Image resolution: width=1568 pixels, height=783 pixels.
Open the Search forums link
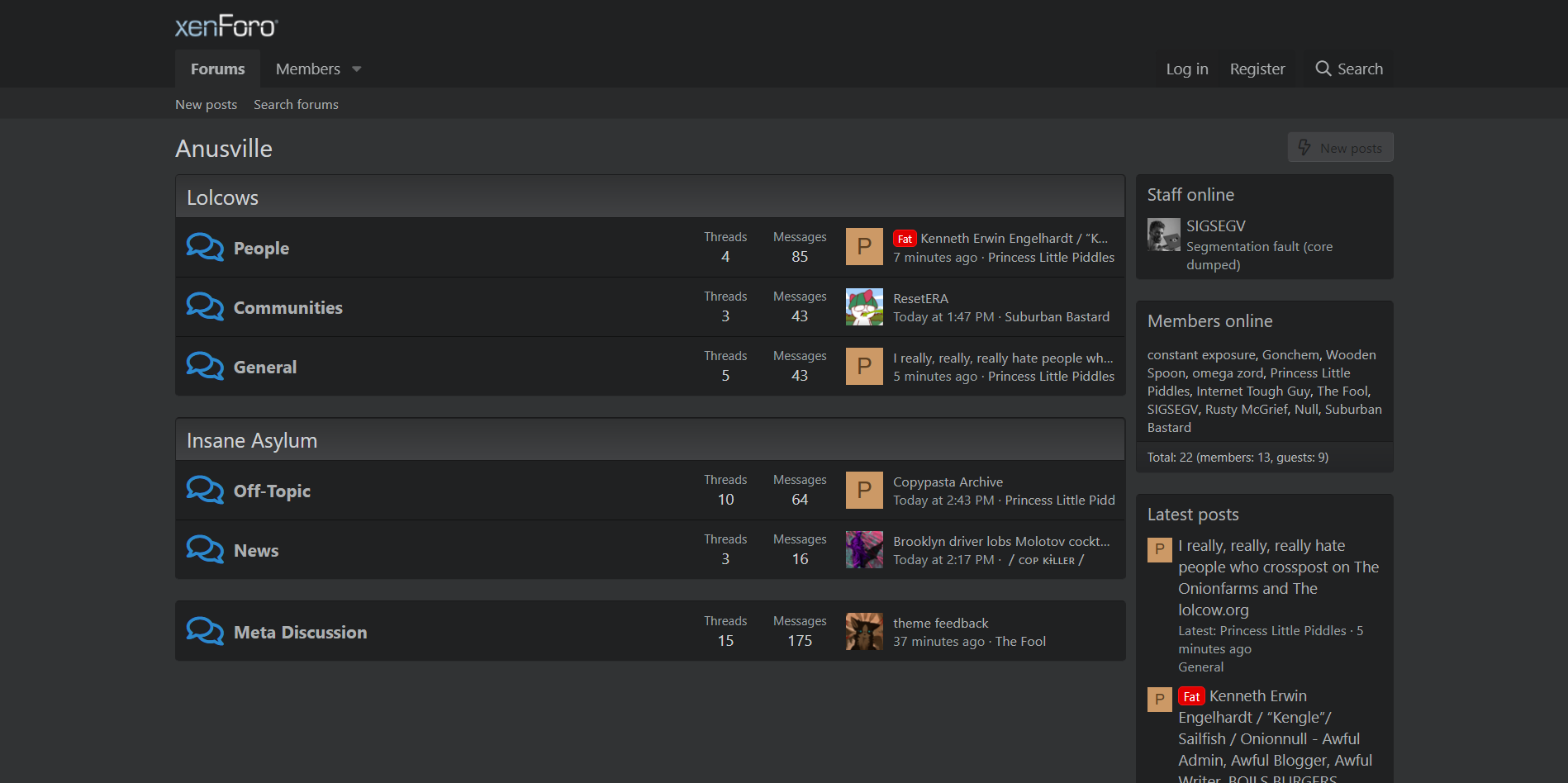[x=296, y=104]
